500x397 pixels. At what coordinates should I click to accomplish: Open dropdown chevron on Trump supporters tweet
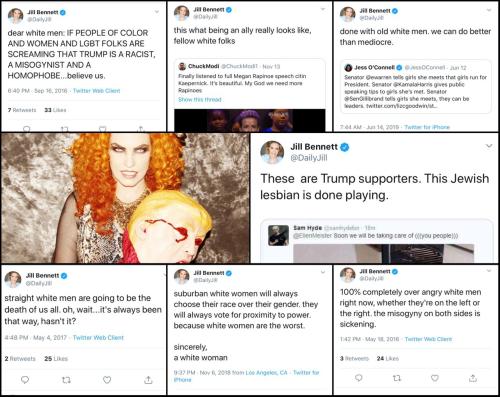(x=489, y=146)
